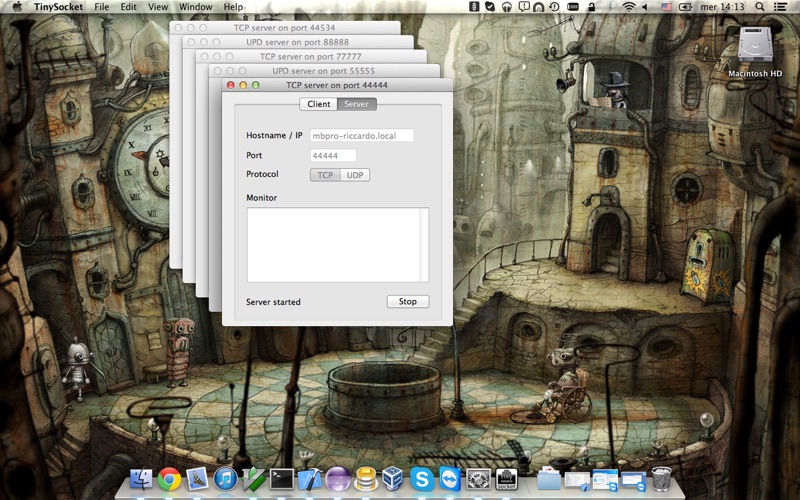The width and height of the screenshot is (800, 500).
Task: Launch Google Chrome from the dock
Action: coord(169,480)
